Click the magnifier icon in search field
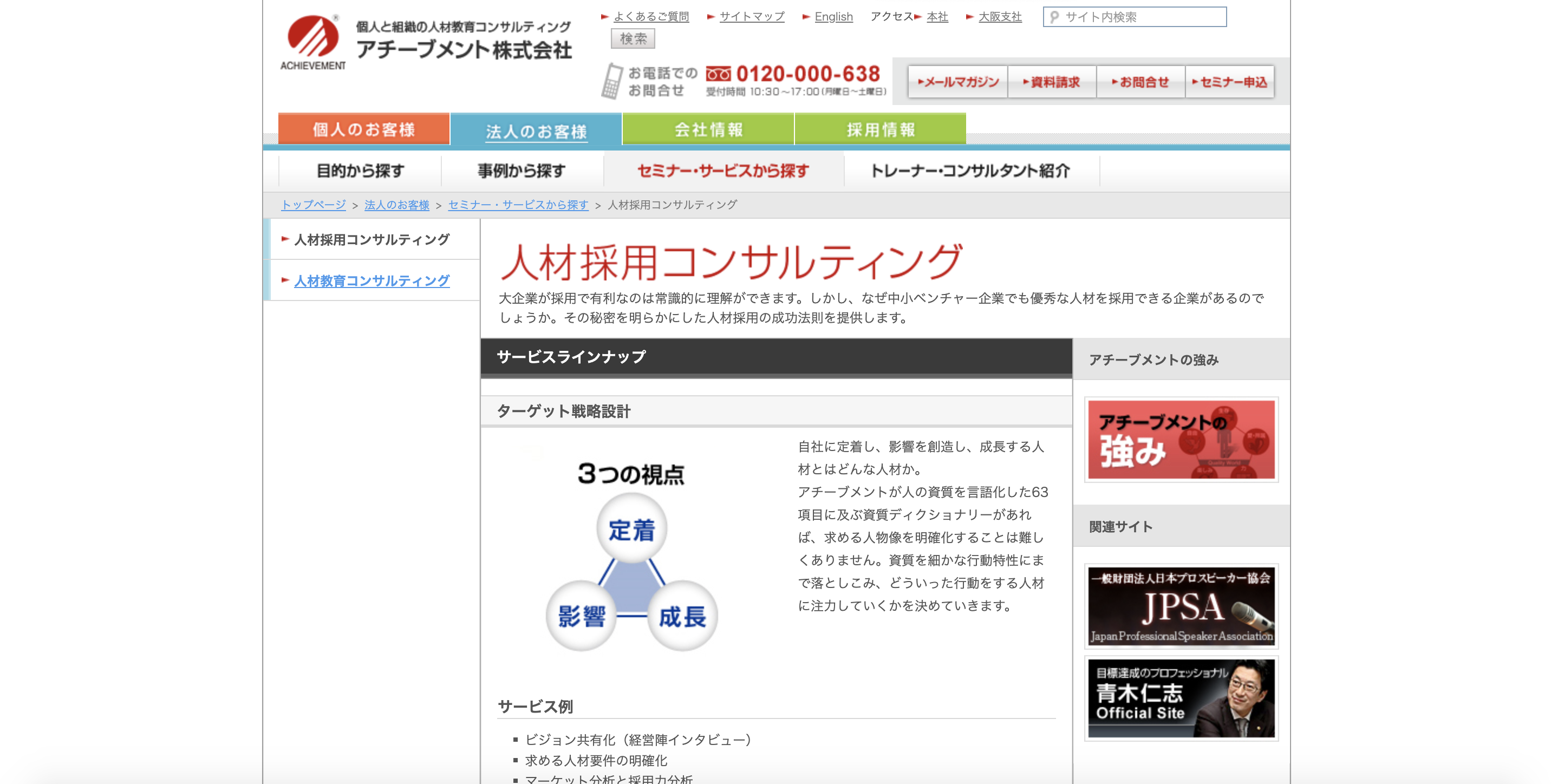 coord(1054,17)
